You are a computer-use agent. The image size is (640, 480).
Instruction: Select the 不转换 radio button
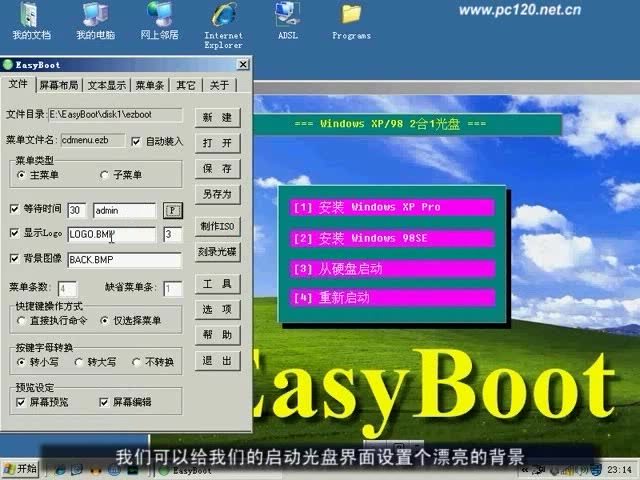136,362
